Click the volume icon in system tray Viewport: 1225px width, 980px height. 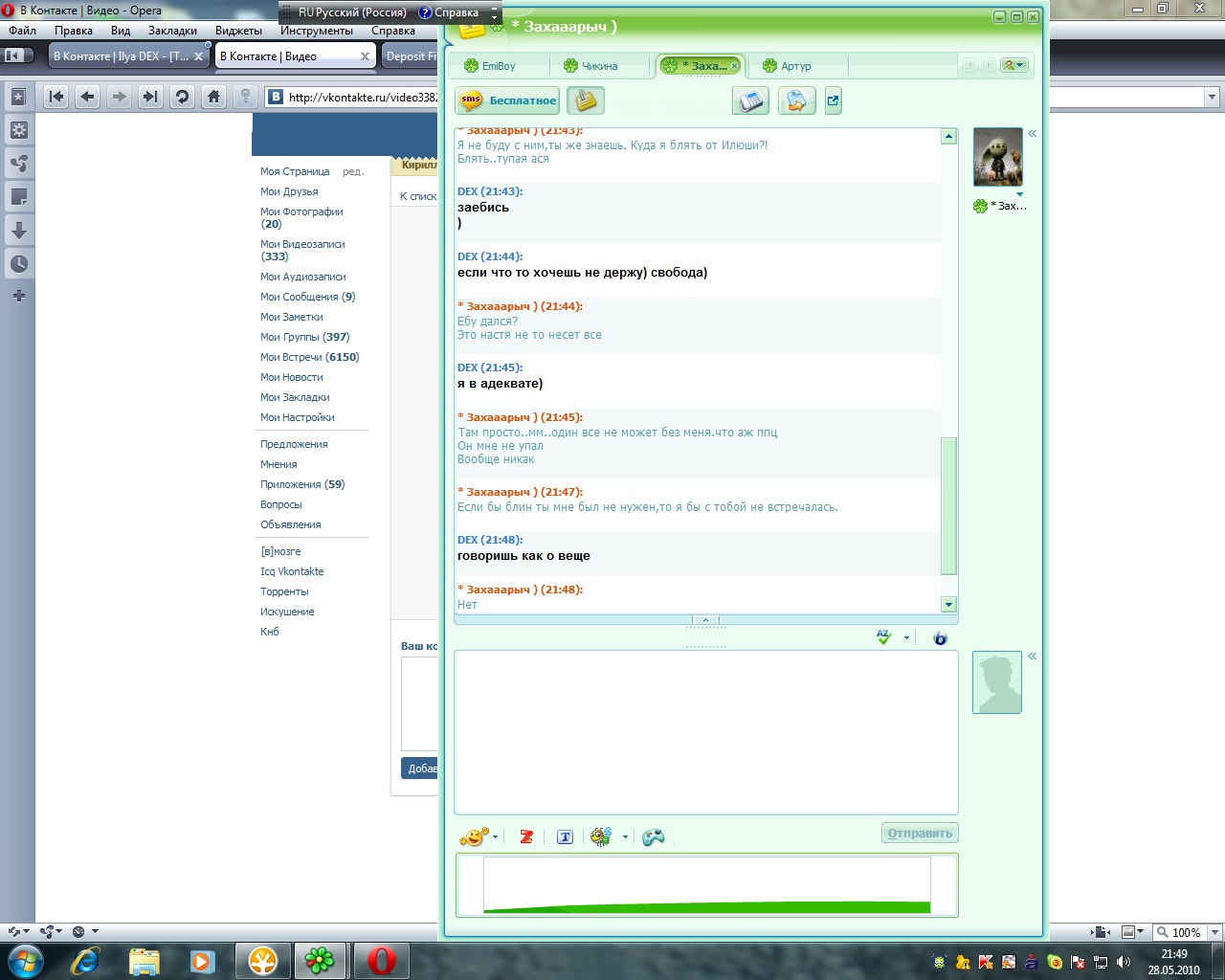point(1124,962)
